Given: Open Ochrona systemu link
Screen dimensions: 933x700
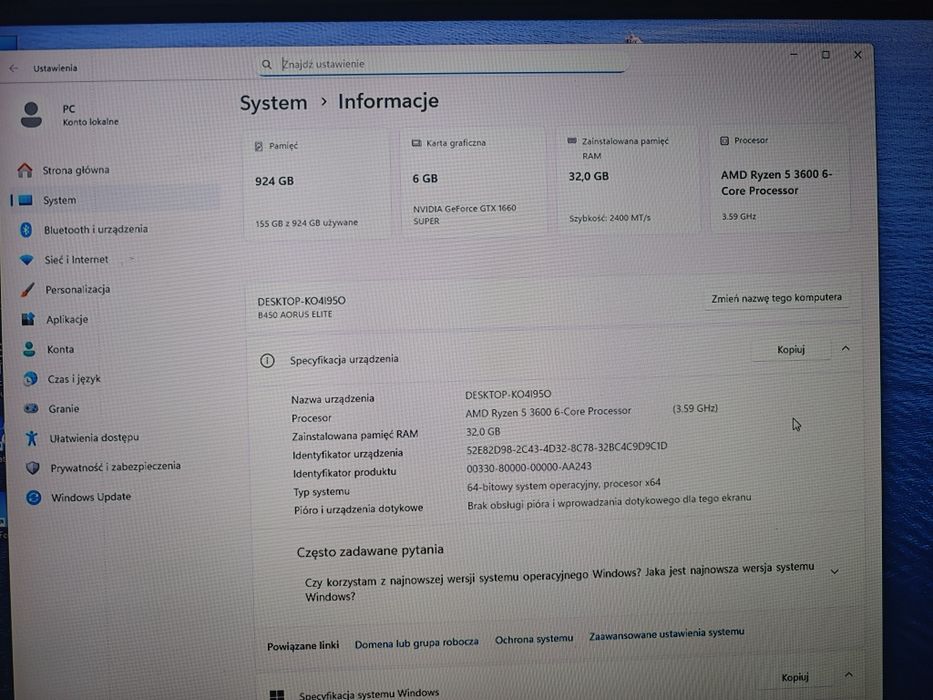Looking at the screenshot, I should pos(534,639).
